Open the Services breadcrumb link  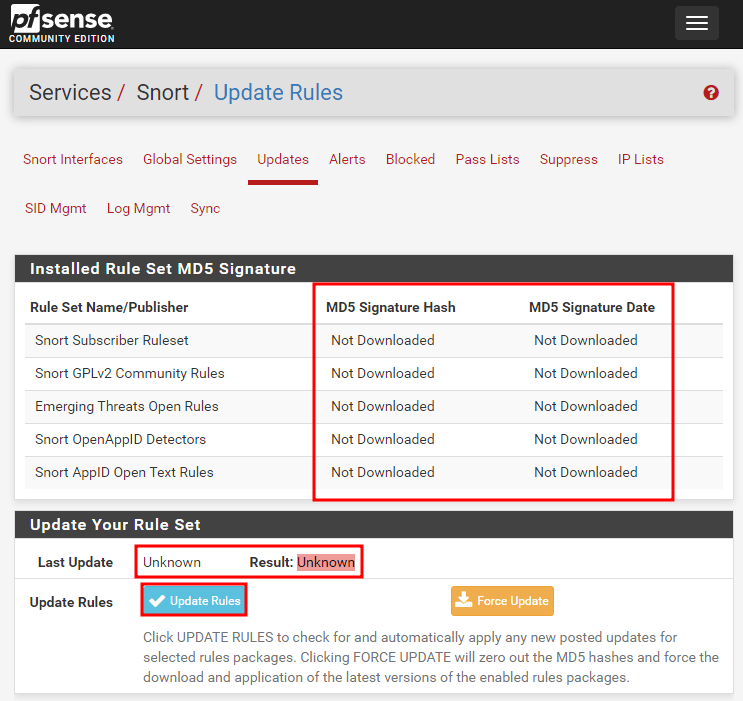point(70,93)
